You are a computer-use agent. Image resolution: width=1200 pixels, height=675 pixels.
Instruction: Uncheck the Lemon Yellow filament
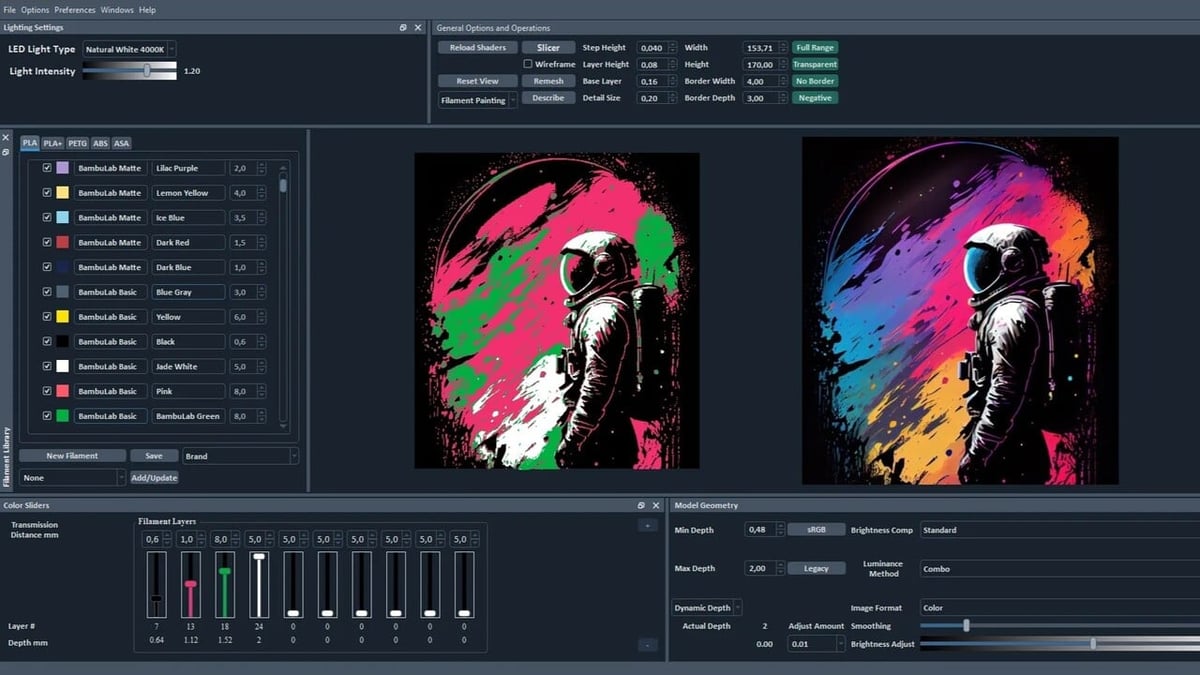(x=47, y=193)
